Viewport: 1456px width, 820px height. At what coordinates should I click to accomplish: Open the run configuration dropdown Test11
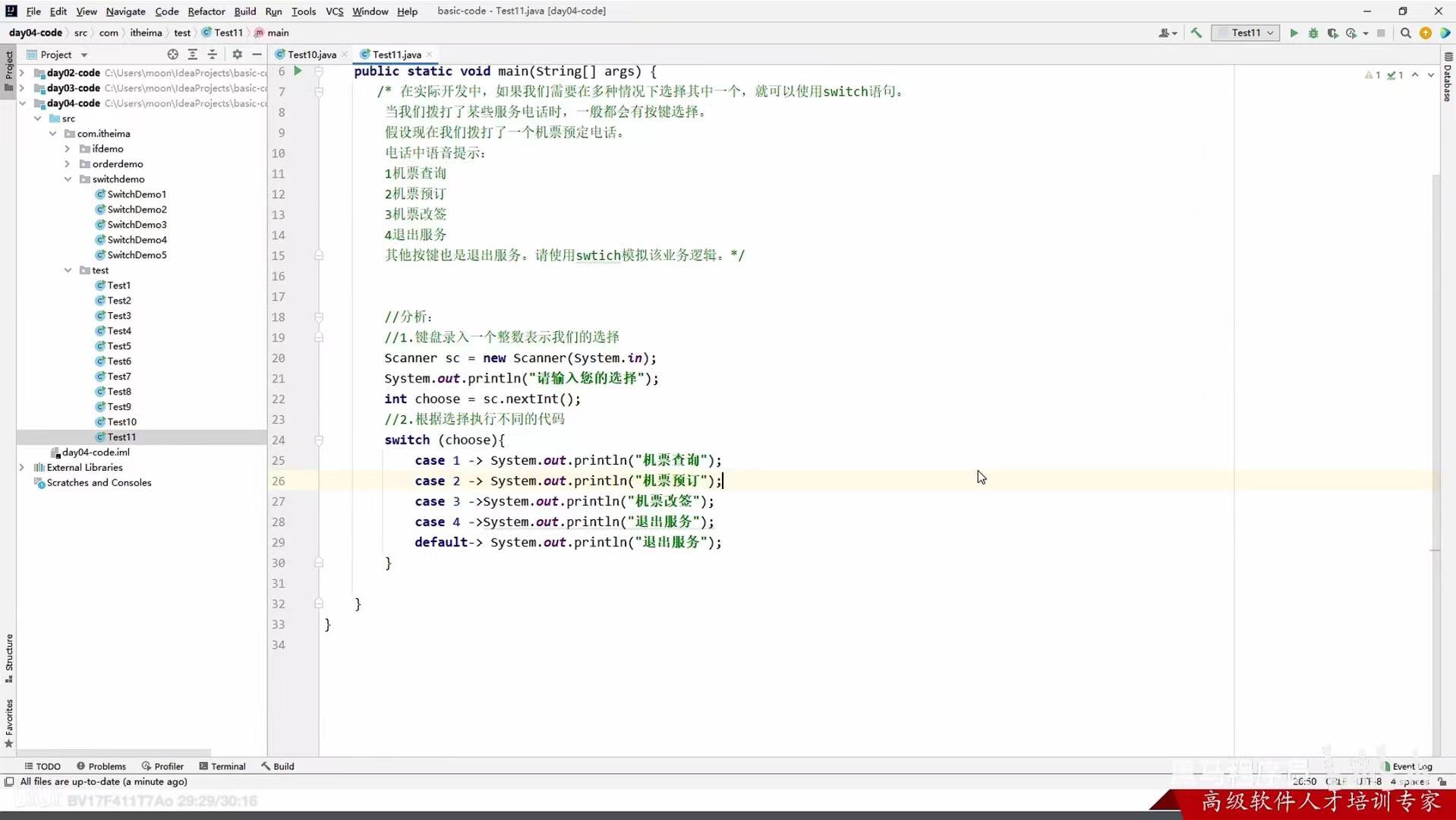(1246, 33)
